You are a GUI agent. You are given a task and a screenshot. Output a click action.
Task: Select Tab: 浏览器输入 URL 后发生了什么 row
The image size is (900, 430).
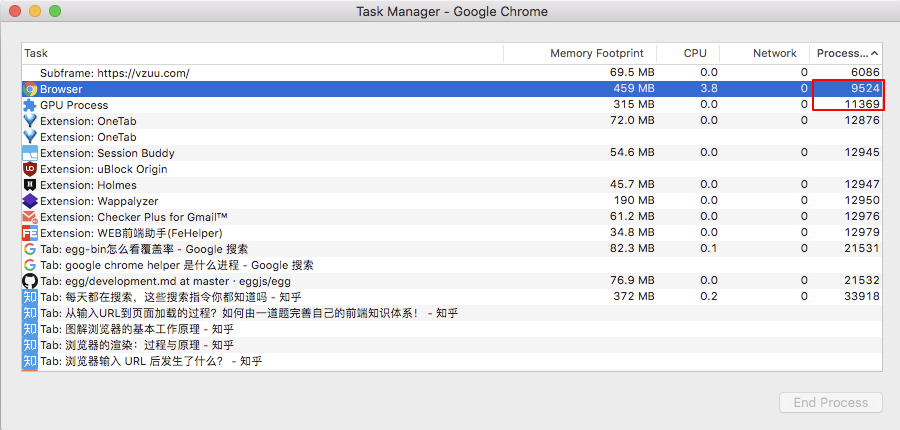click(452, 361)
